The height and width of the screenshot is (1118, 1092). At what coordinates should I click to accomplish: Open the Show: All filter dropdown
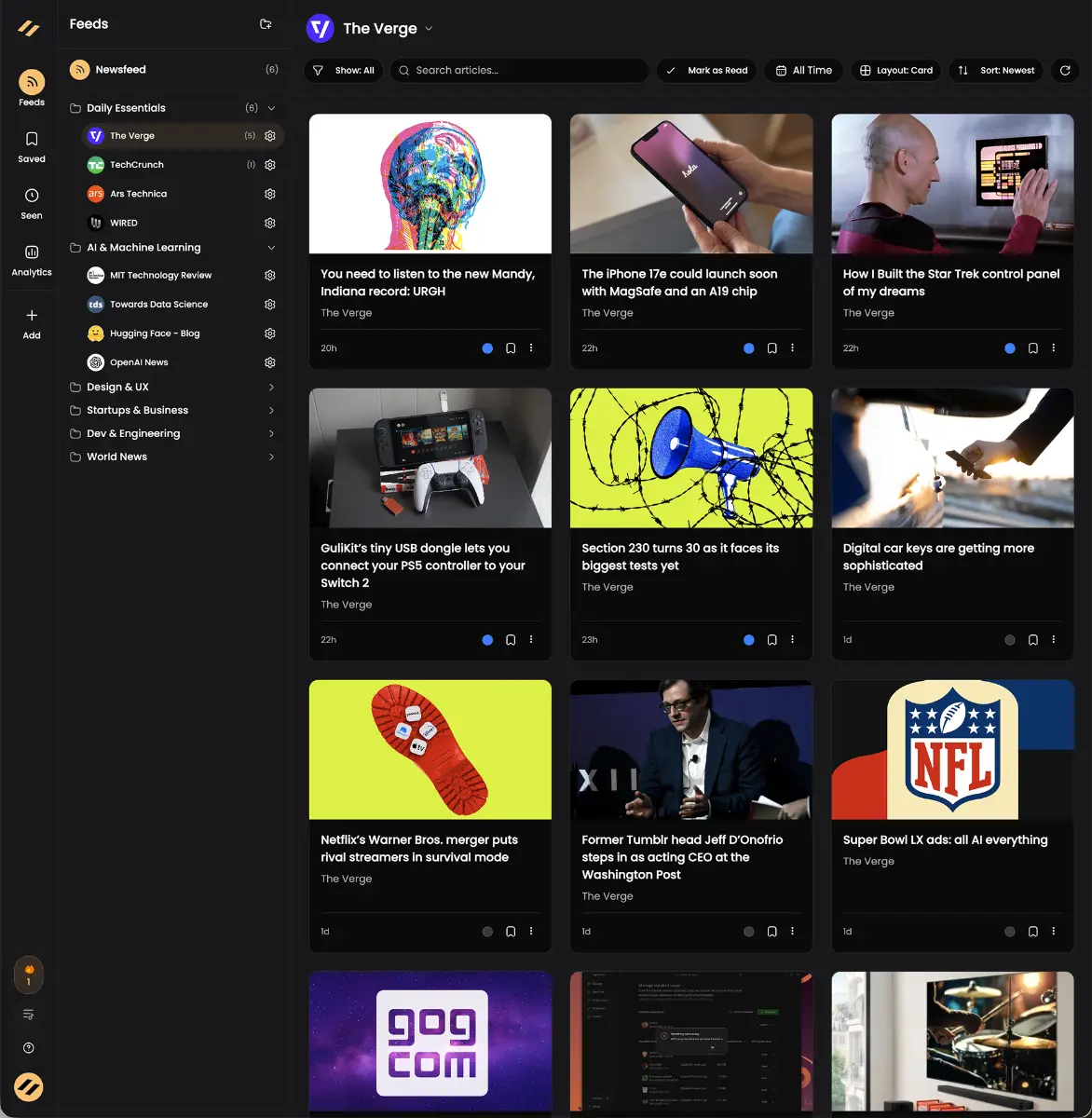pyautogui.click(x=344, y=70)
